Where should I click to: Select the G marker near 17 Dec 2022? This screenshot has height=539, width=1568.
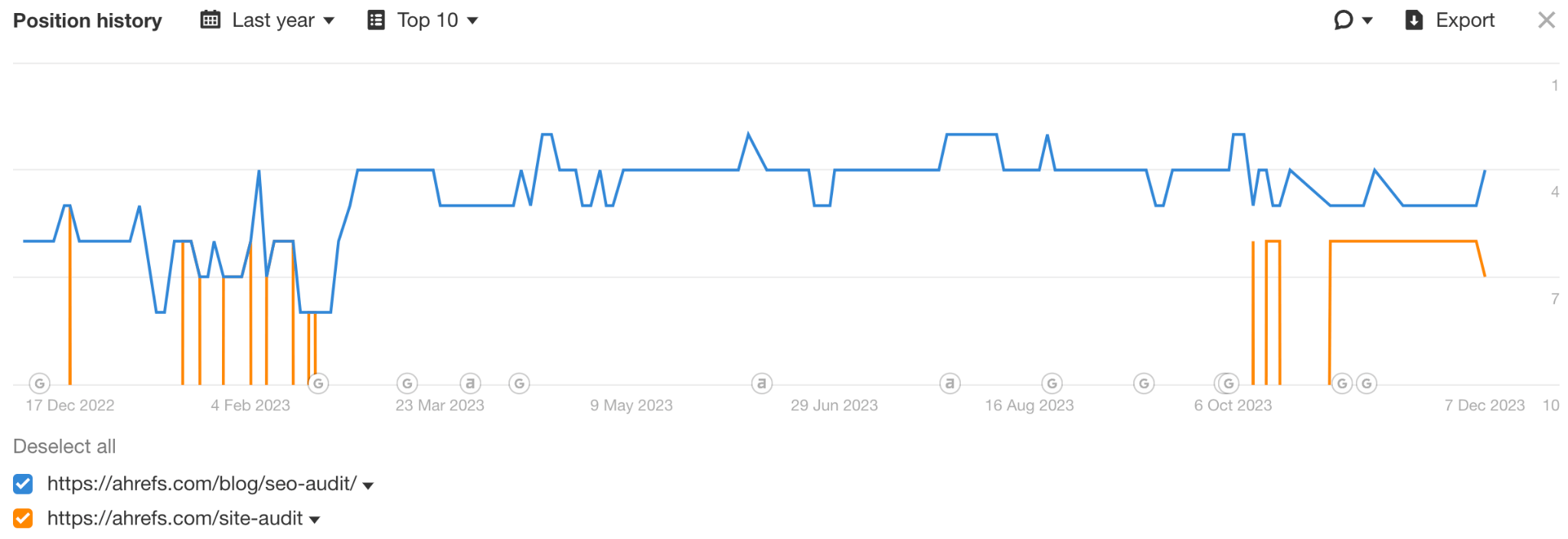(39, 384)
